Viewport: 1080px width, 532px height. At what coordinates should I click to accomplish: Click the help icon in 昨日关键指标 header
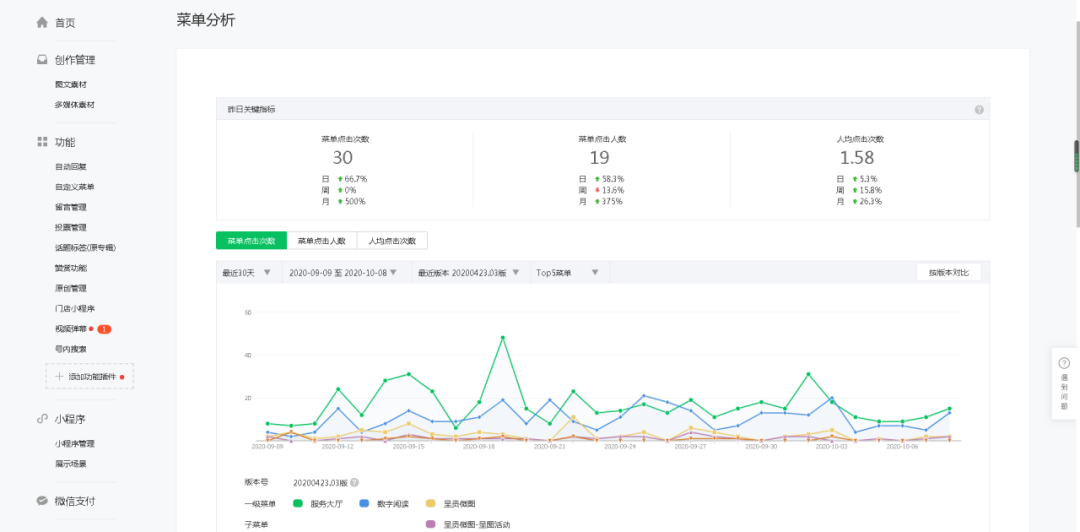point(979,110)
